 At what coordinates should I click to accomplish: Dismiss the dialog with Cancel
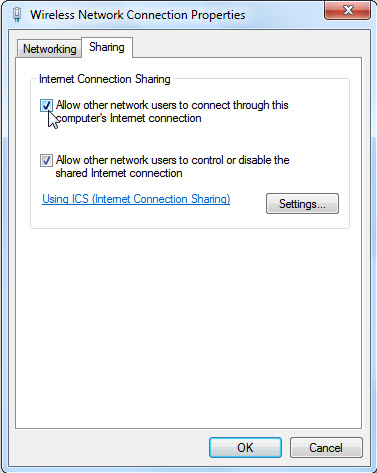tap(326, 448)
